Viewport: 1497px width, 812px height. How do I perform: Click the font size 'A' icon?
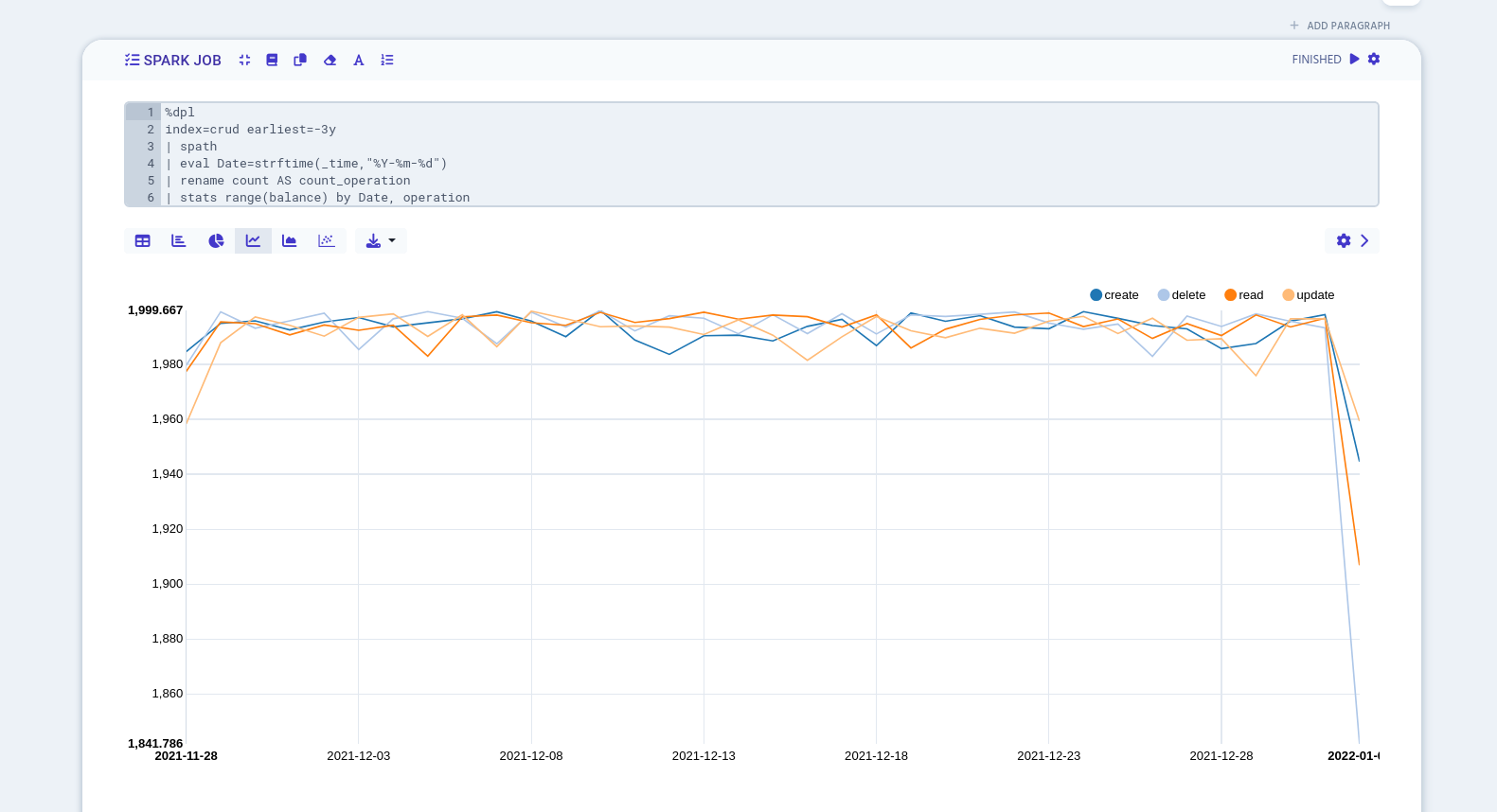click(x=359, y=60)
